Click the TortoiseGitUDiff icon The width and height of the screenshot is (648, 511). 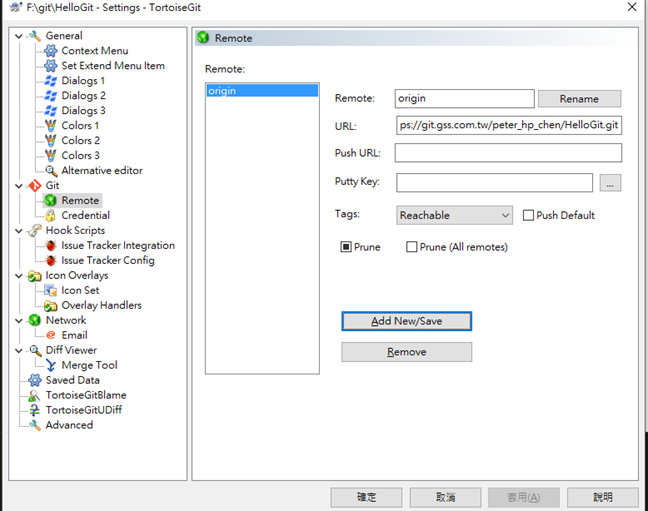35,410
